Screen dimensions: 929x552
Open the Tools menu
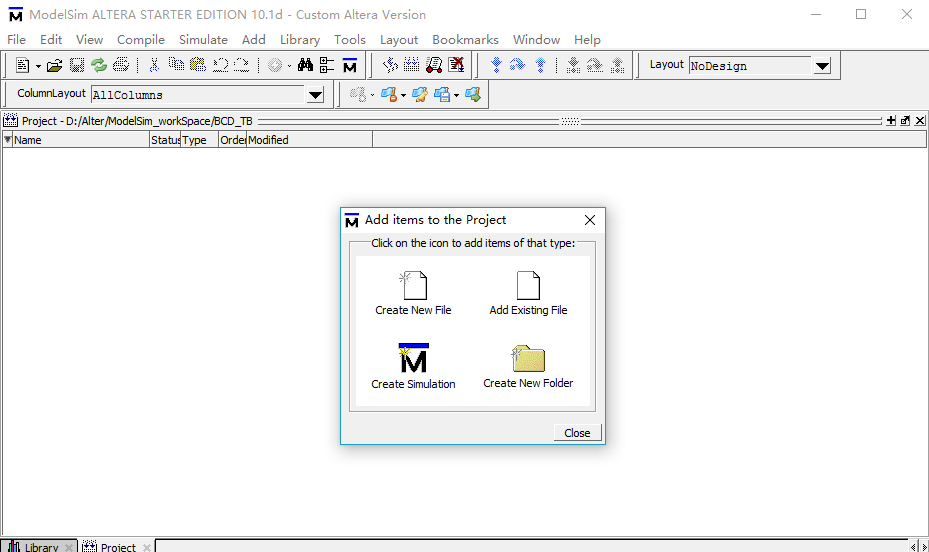pos(350,40)
